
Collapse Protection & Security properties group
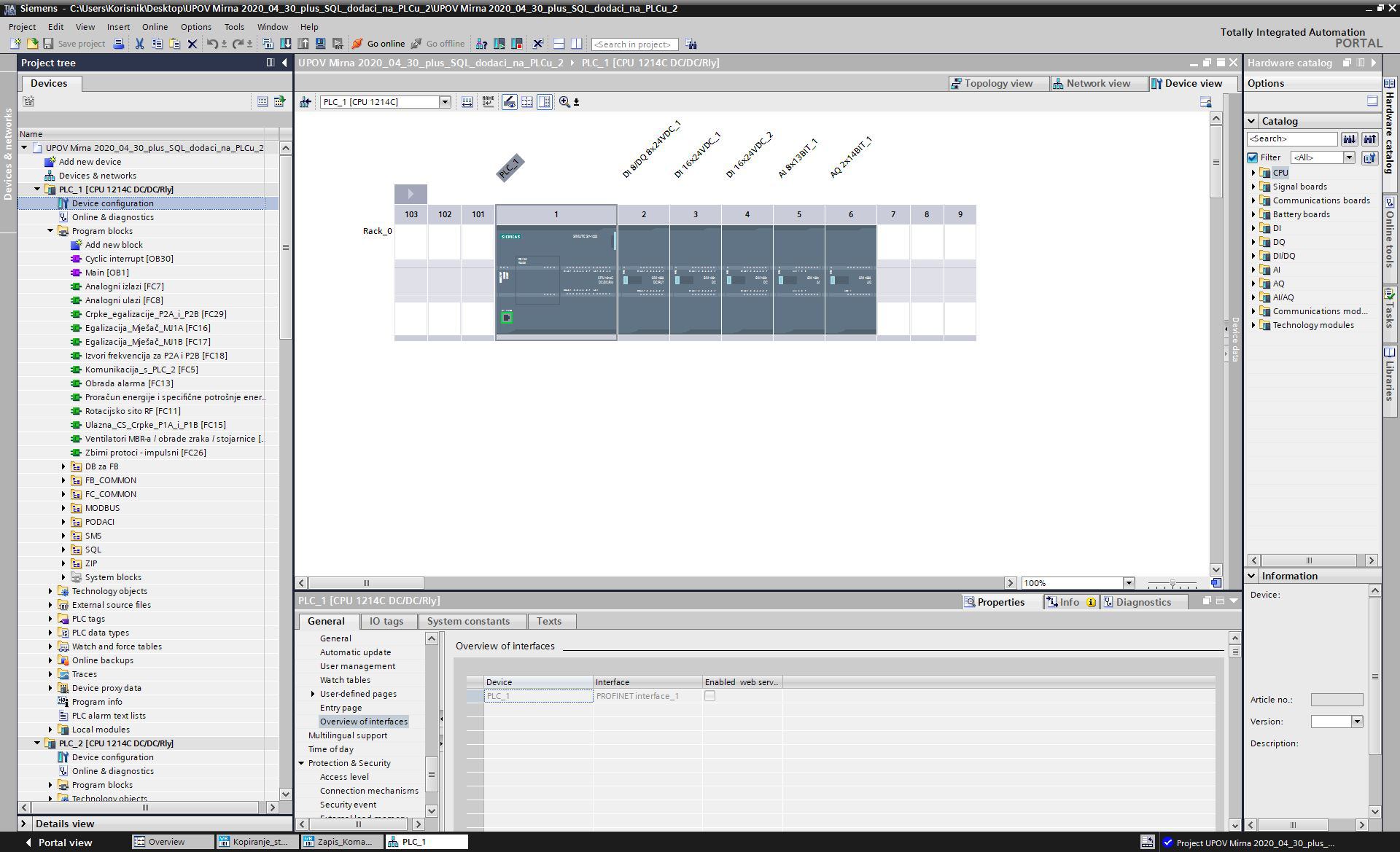[x=301, y=763]
